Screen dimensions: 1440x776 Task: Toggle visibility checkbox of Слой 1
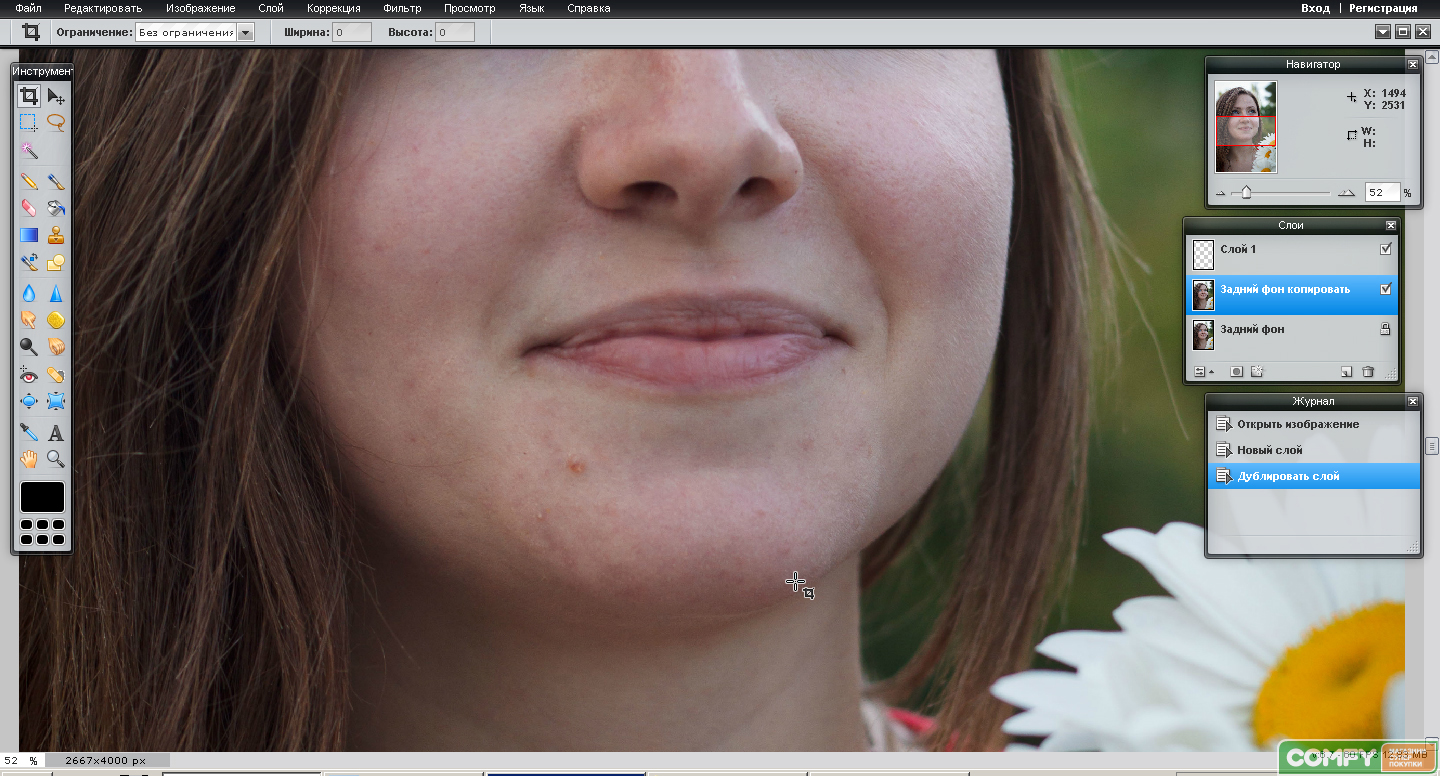1385,249
